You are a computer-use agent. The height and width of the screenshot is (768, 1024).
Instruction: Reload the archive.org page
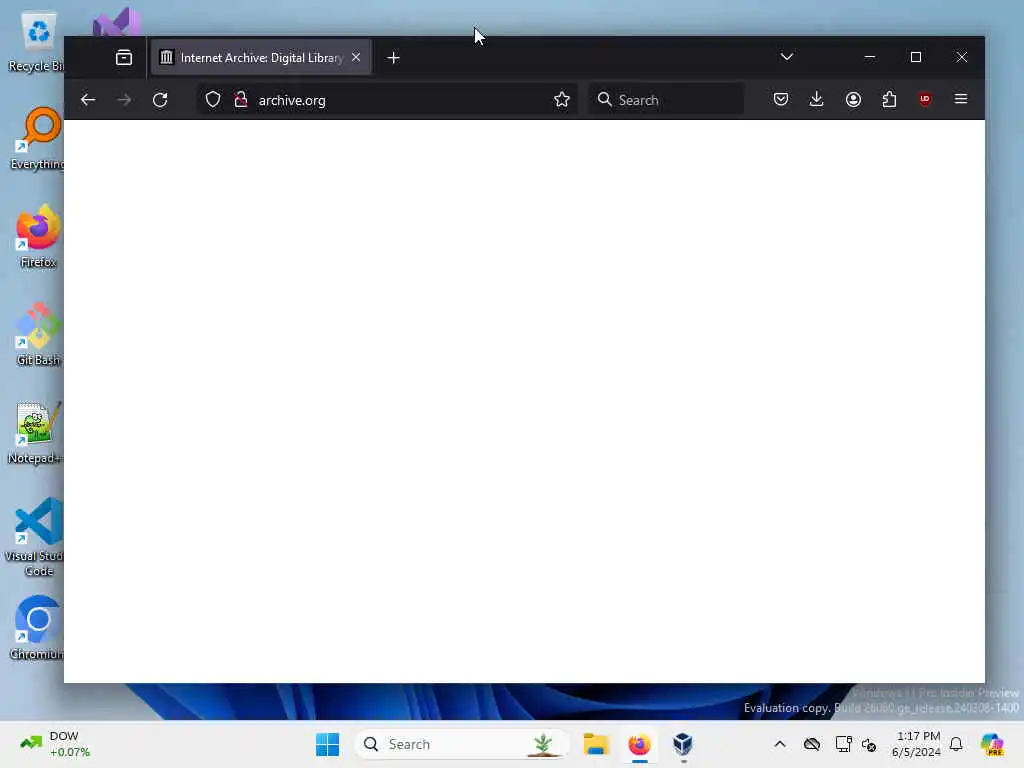[x=160, y=100]
